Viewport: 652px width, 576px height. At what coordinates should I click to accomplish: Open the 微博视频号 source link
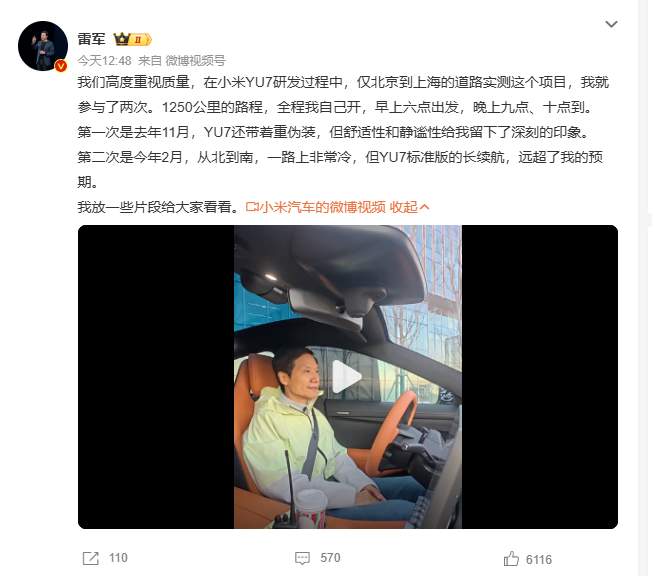point(195,61)
